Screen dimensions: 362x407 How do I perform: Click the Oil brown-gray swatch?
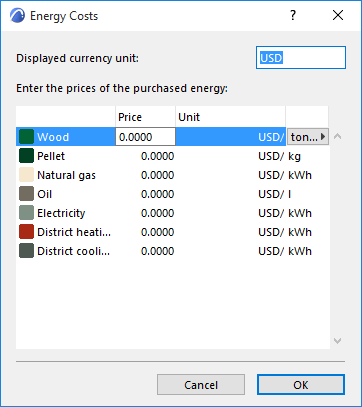[26, 194]
